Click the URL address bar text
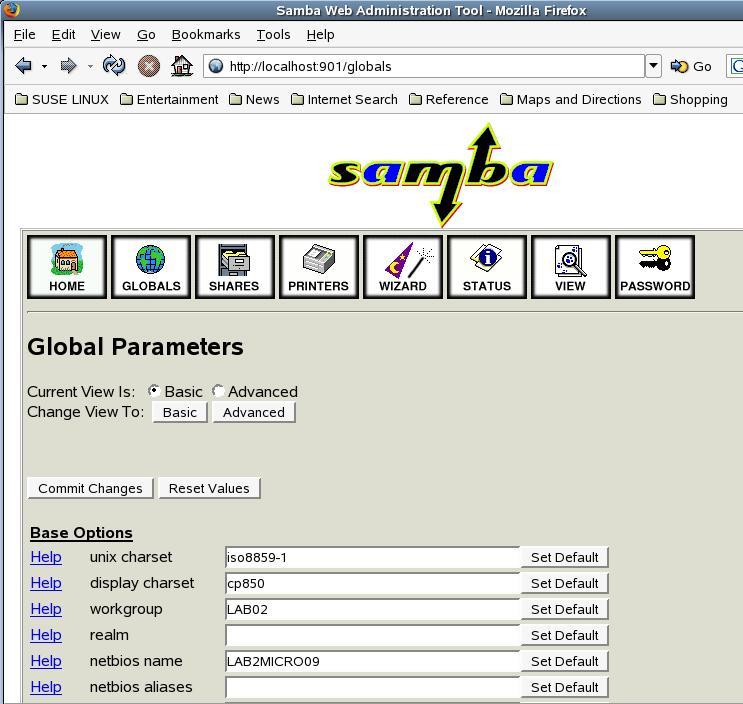743x704 pixels. click(x=310, y=66)
